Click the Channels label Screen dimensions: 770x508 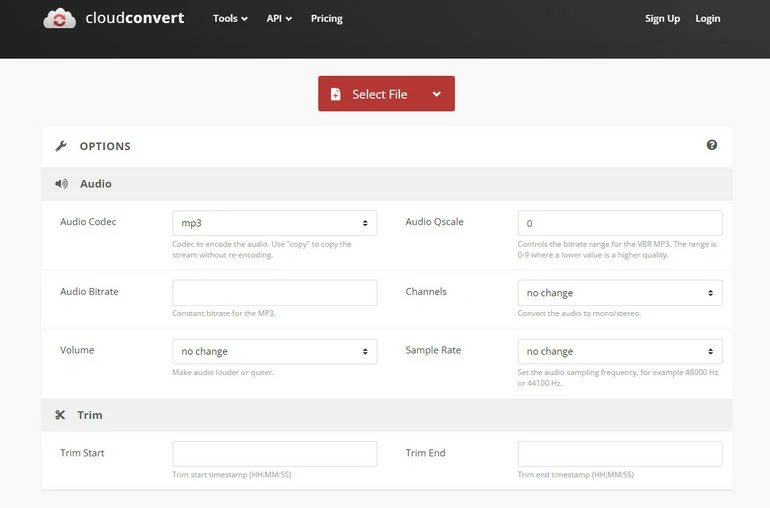point(426,291)
